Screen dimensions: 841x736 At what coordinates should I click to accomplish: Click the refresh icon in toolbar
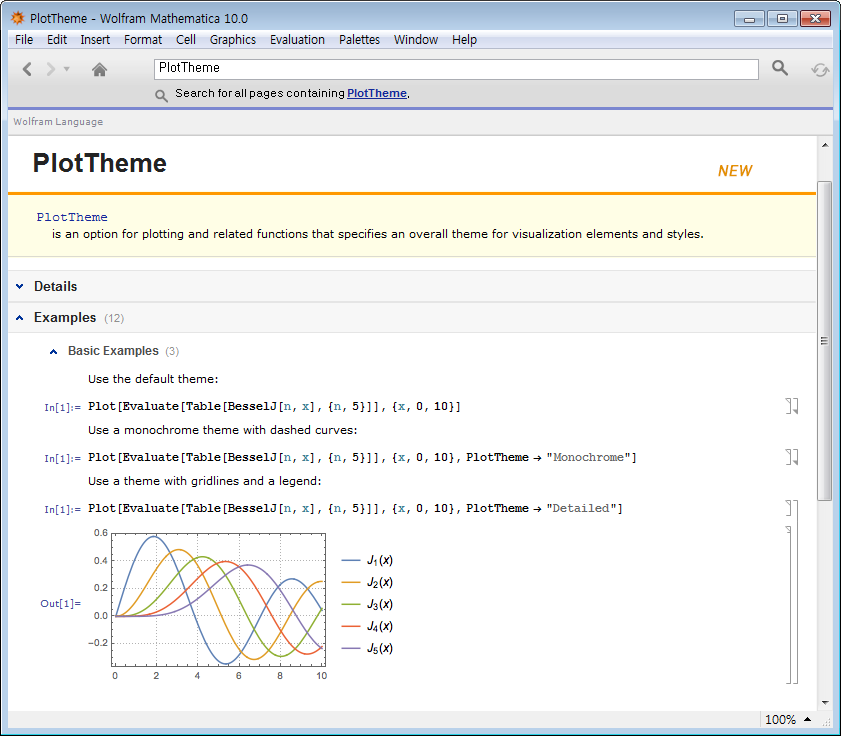[x=820, y=69]
